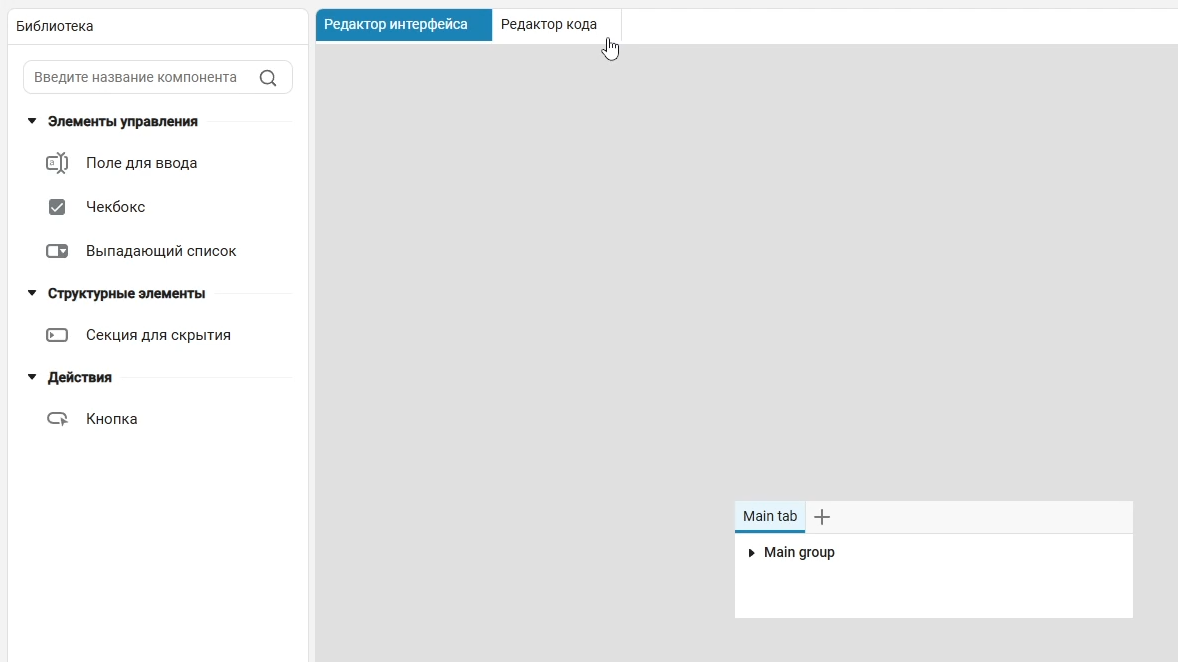Screen dimensions: 1178x662
Task: Collapse the Действия category arrow
Action: pyautogui.click(x=32, y=377)
